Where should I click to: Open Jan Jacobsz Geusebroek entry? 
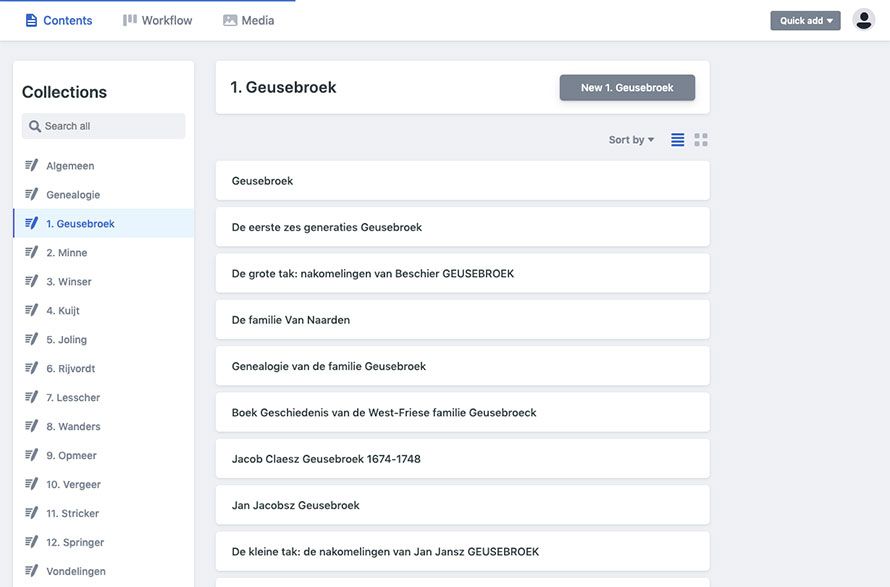tap(463, 505)
